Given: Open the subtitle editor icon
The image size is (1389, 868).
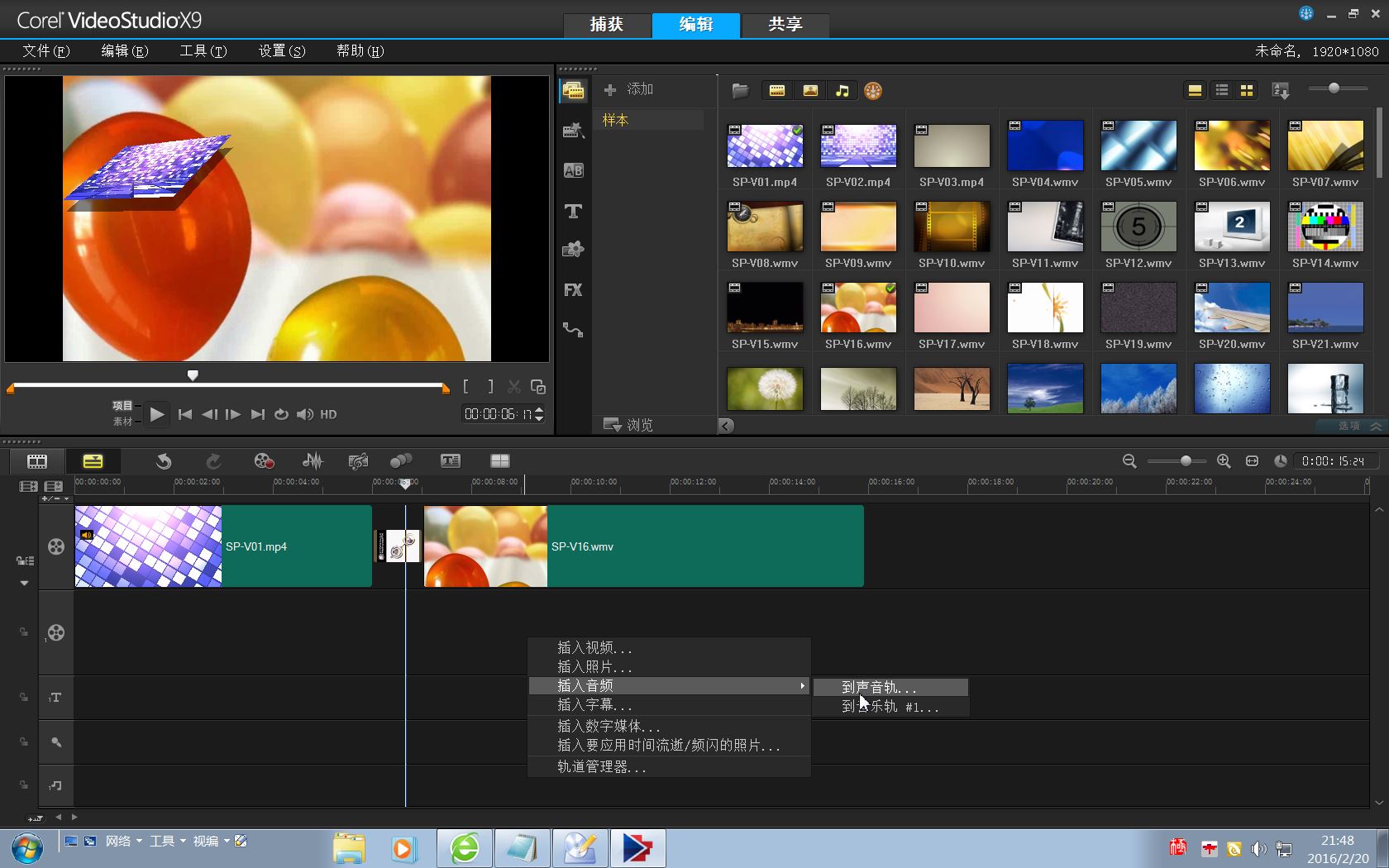Looking at the screenshot, I should point(451,461).
